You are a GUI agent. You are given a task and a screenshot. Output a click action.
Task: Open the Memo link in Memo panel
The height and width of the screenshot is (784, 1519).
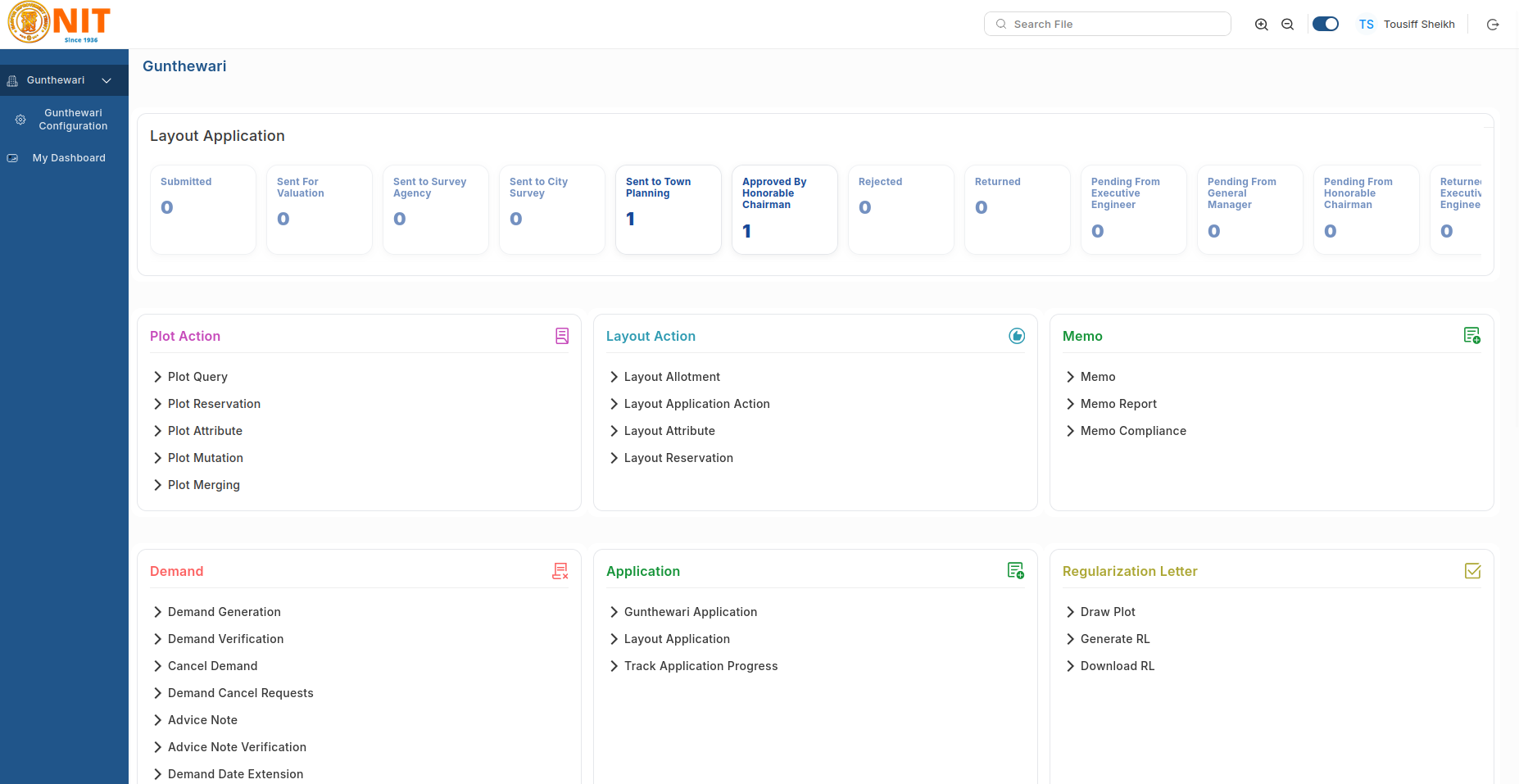pos(1098,377)
